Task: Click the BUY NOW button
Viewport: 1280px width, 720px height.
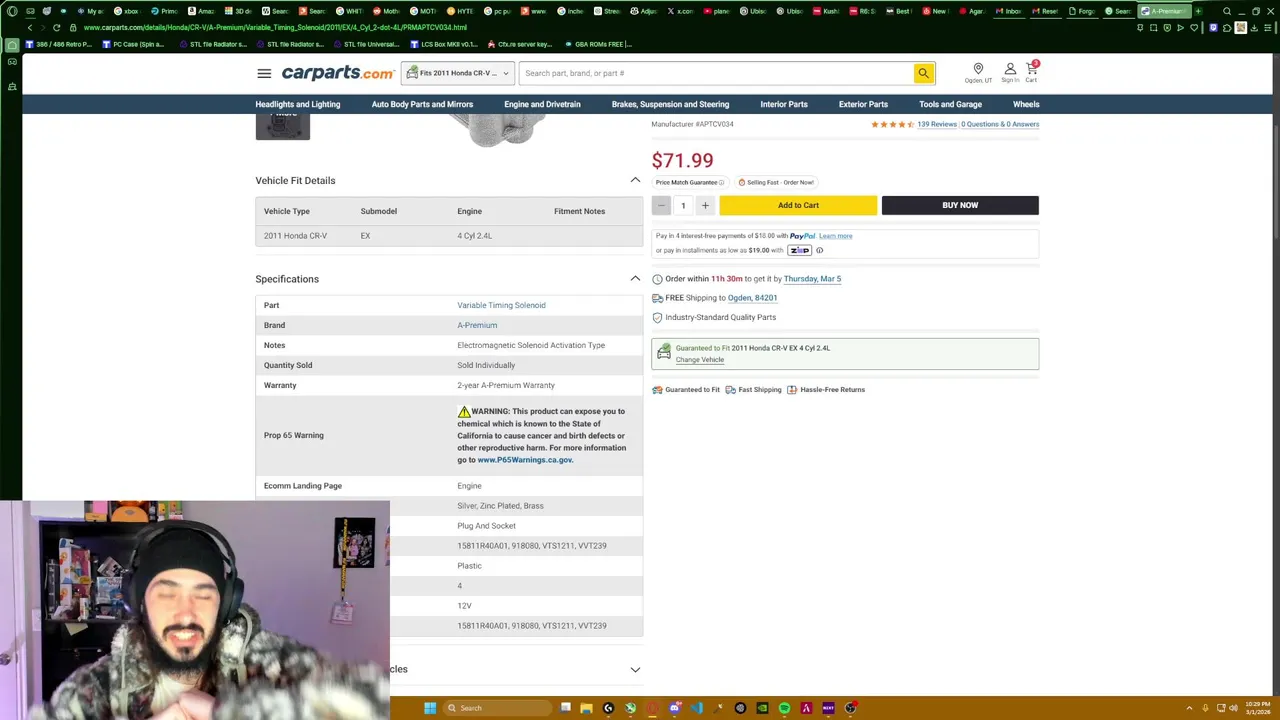Action: click(x=960, y=205)
